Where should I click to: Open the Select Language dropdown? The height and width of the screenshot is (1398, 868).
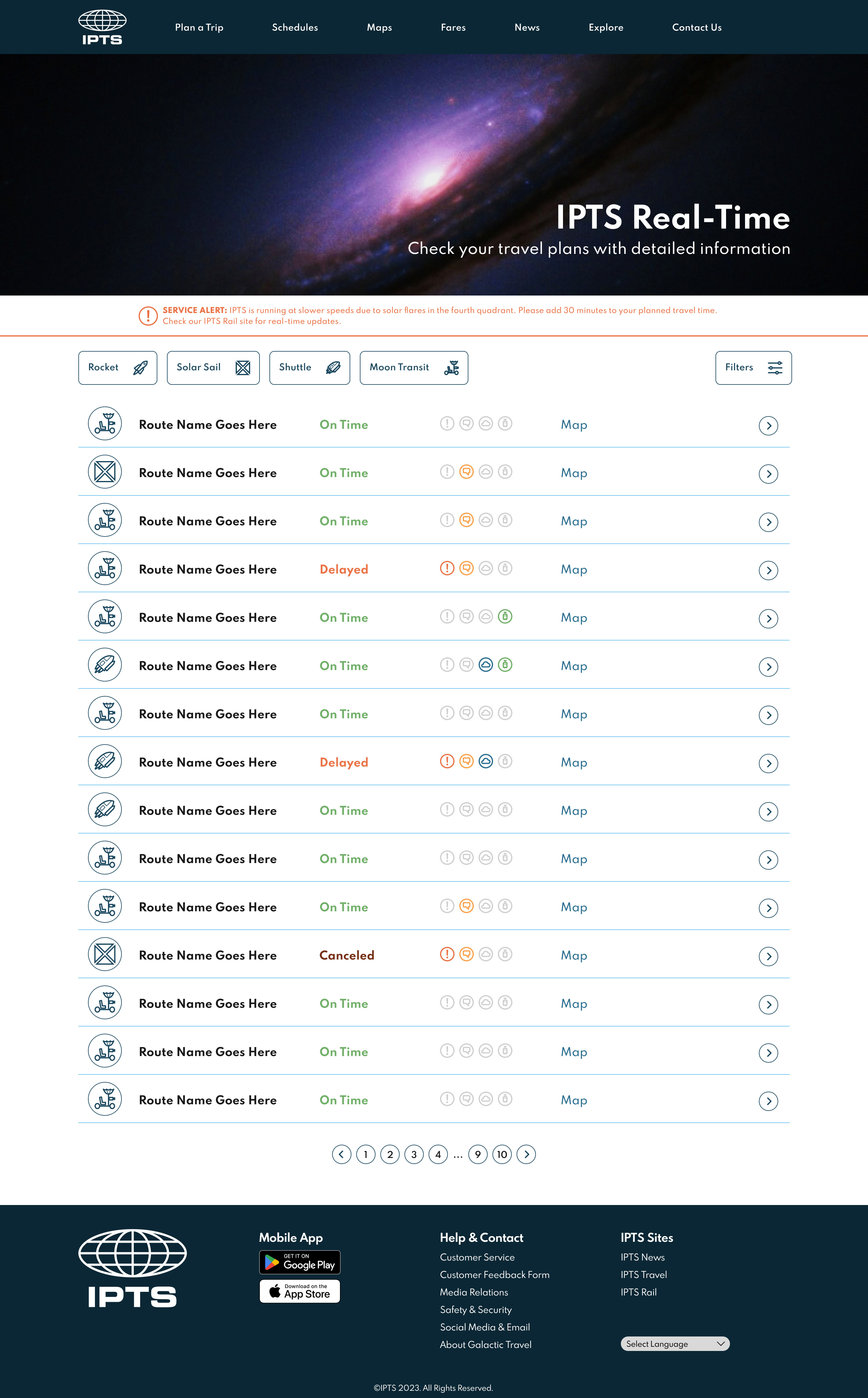point(675,1343)
